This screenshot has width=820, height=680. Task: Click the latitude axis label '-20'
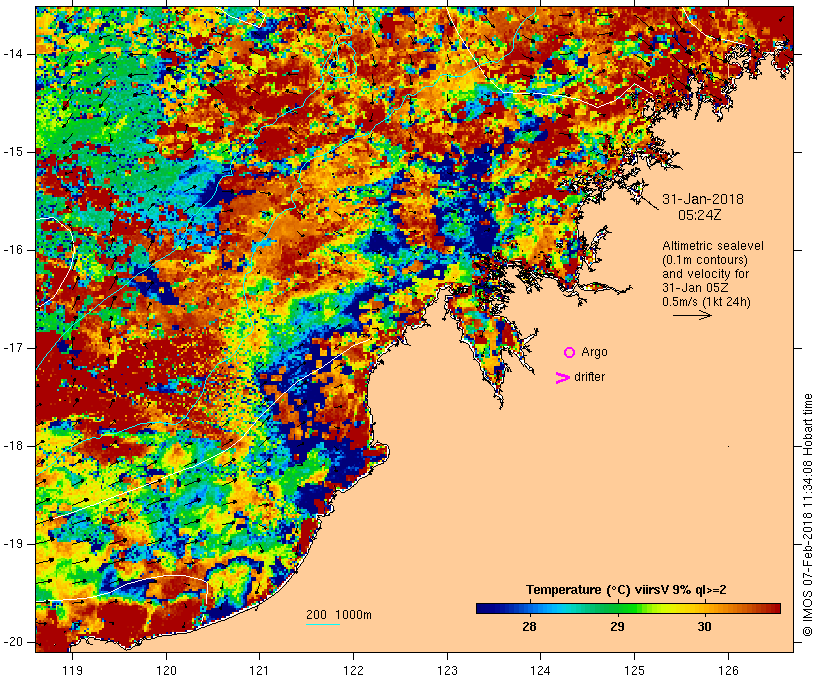13,642
